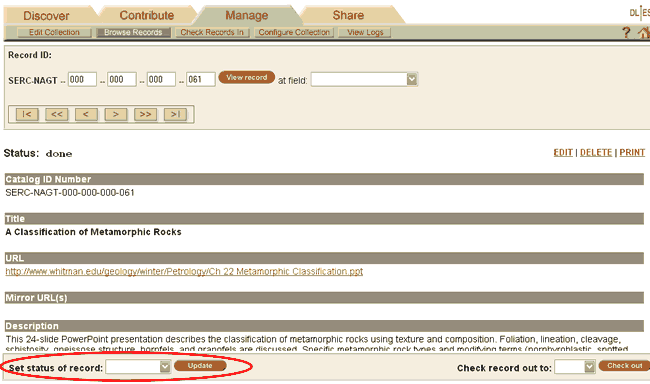Select the title 'A Classification of Metamorphic Rocks'
The height and width of the screenshot is (384, 650).
click(x=93, y=232)
